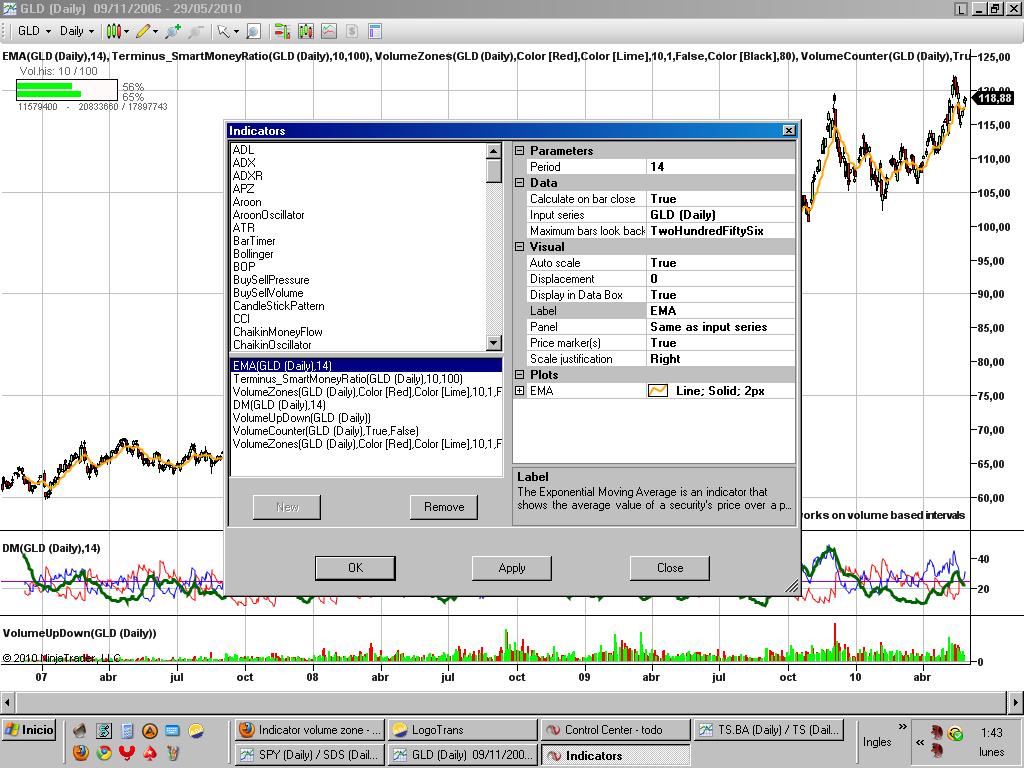The width and height of the screenshot is (1024, 768).
Task: Click the Ingles language indicator
Action: (876, 742)
